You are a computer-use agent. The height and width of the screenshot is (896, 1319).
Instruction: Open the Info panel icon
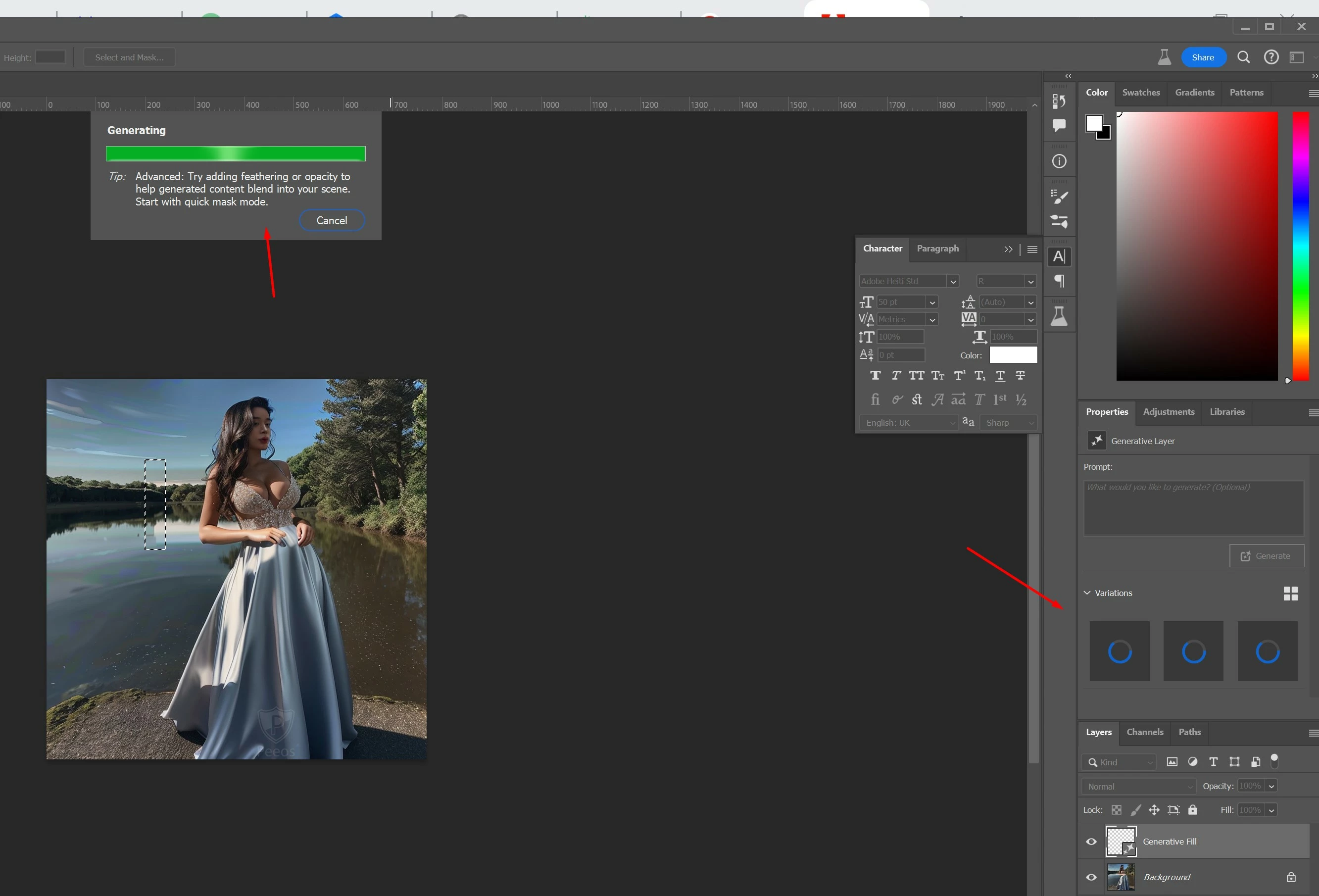[1059, 161]
